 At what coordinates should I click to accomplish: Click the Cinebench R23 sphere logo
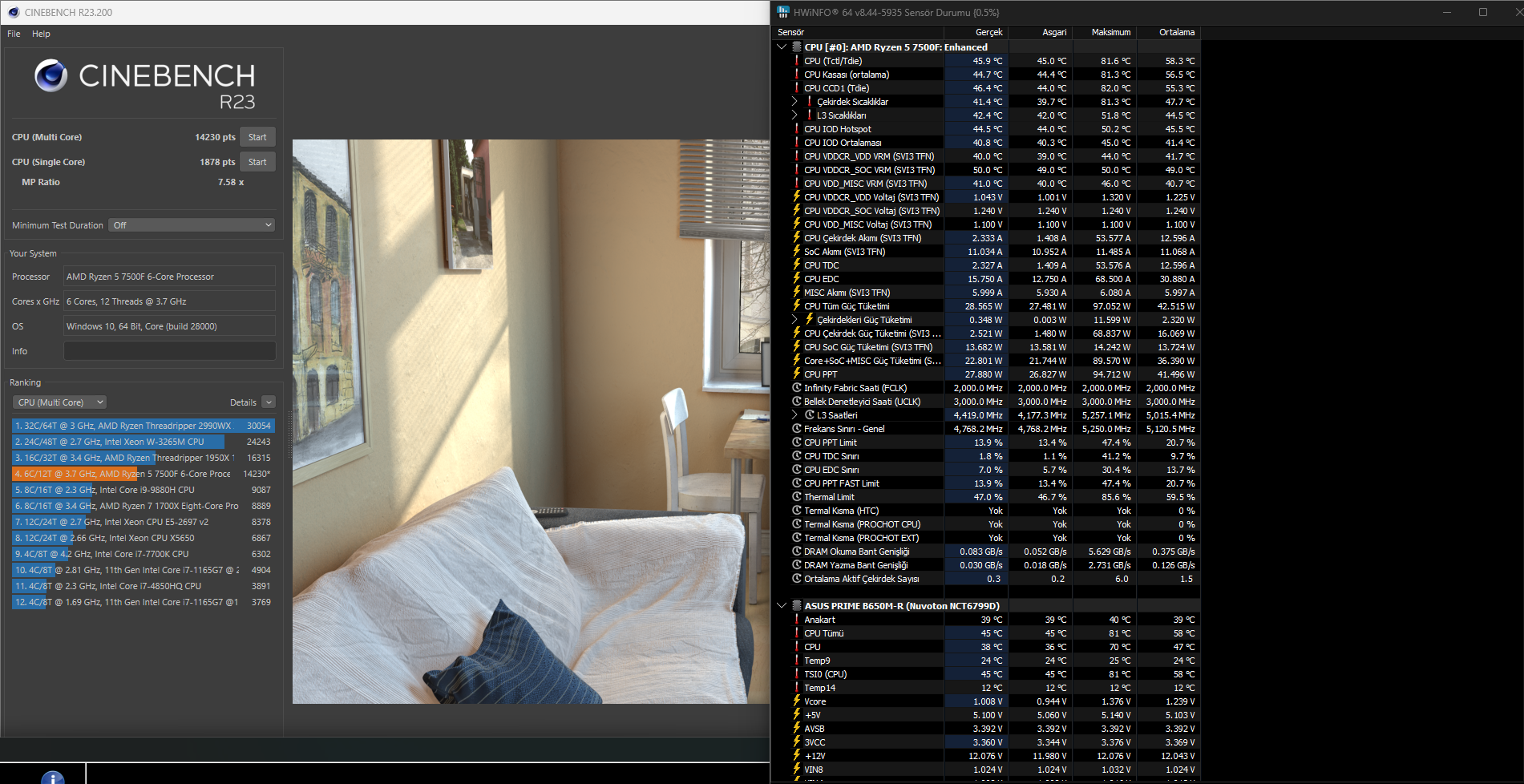click(51, 75)
